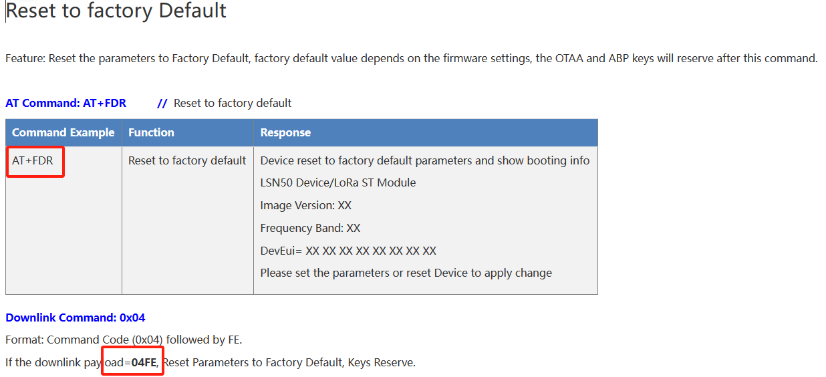Click the 'Reset to factory Default' heading
Screen dimensions: 826x377
click(116, 11)
